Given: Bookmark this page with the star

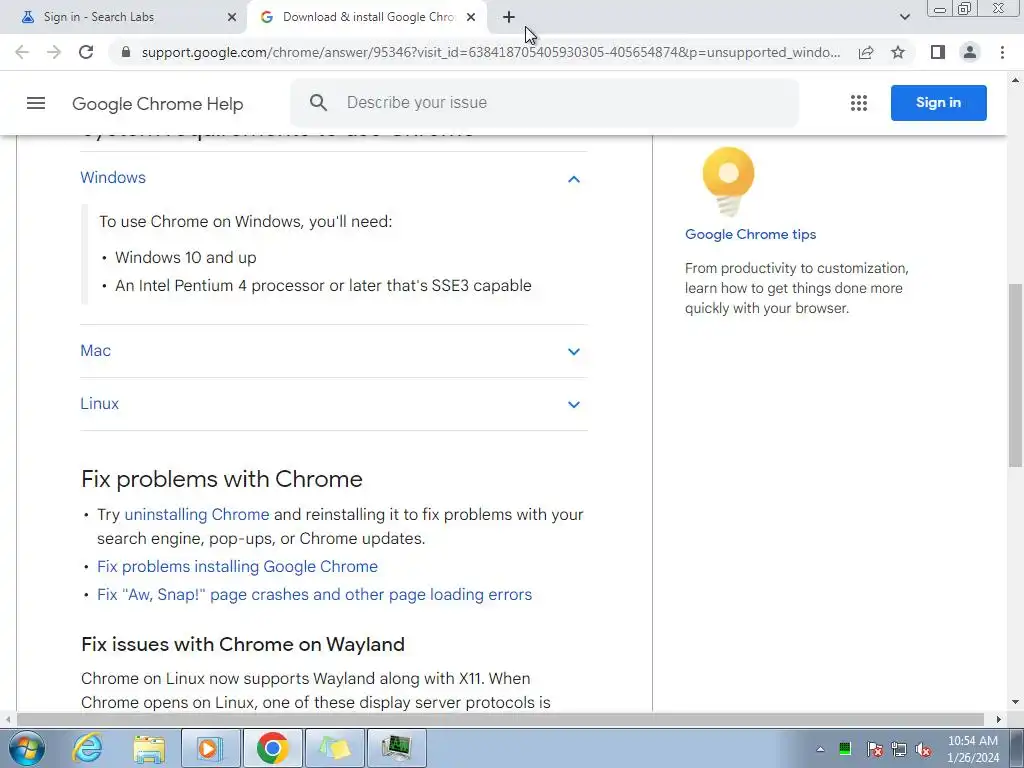Looking at the screenshot, I should 898,52.
